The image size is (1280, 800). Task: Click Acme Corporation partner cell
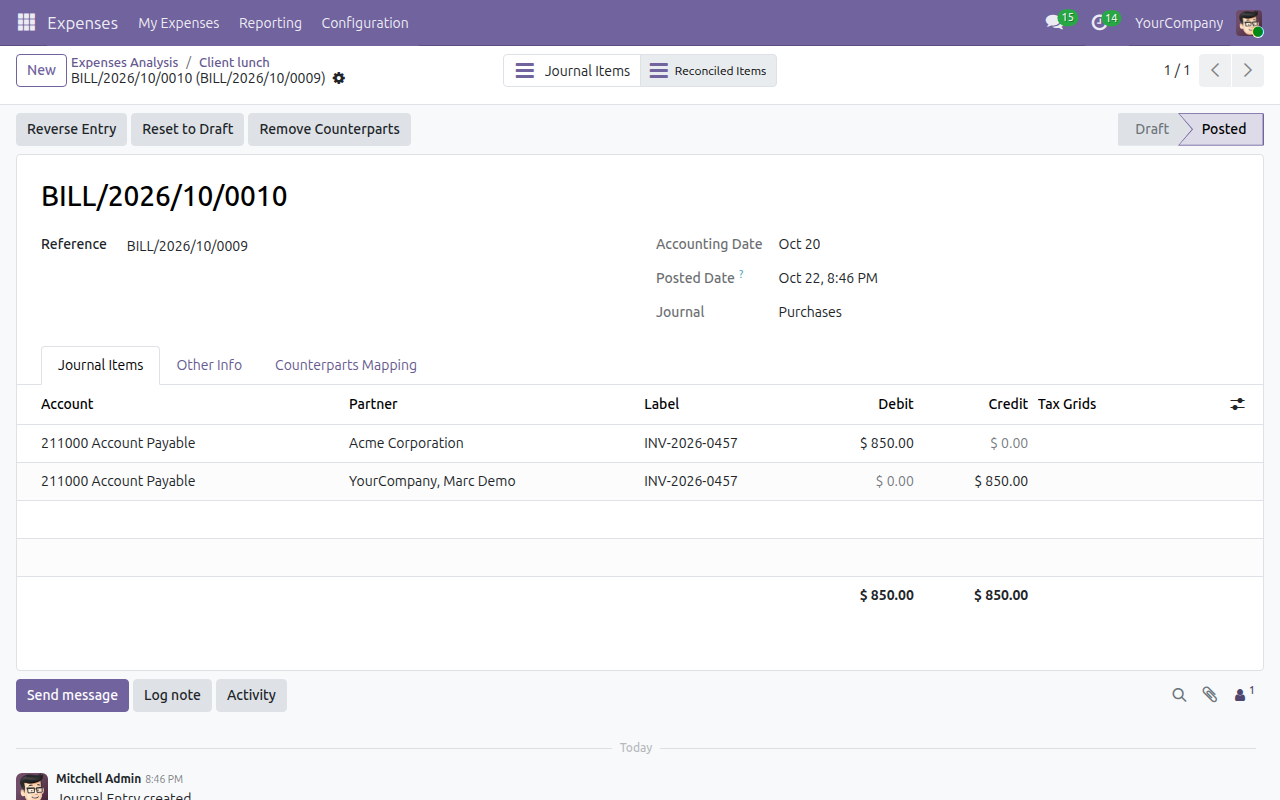[x=406, y=443]
